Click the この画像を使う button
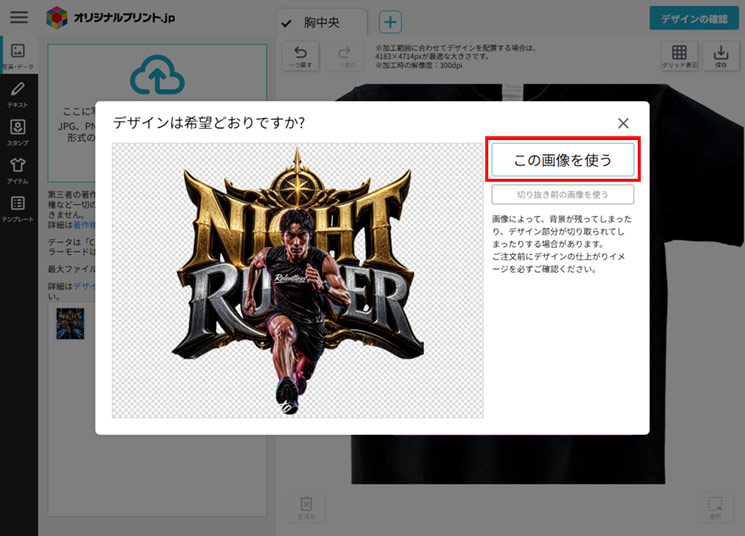This screenshot has width=745, height=536. point(563,160)
